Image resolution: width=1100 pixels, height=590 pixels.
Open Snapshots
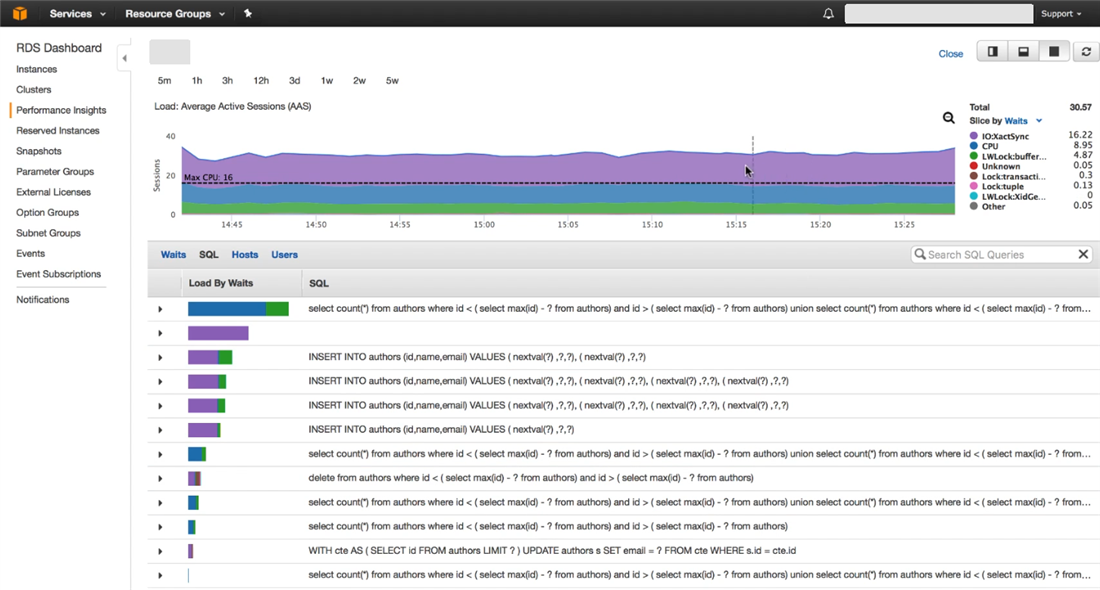point(39,151)
